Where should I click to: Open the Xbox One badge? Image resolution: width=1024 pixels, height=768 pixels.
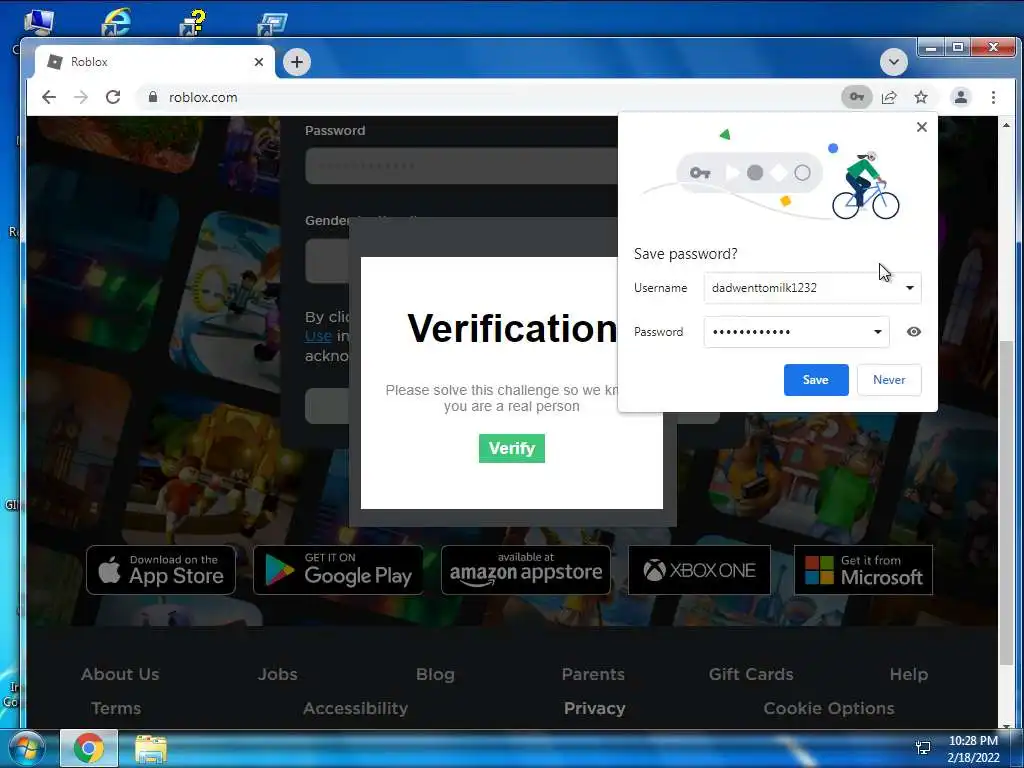pyautogui.click(x=699, y=570)
